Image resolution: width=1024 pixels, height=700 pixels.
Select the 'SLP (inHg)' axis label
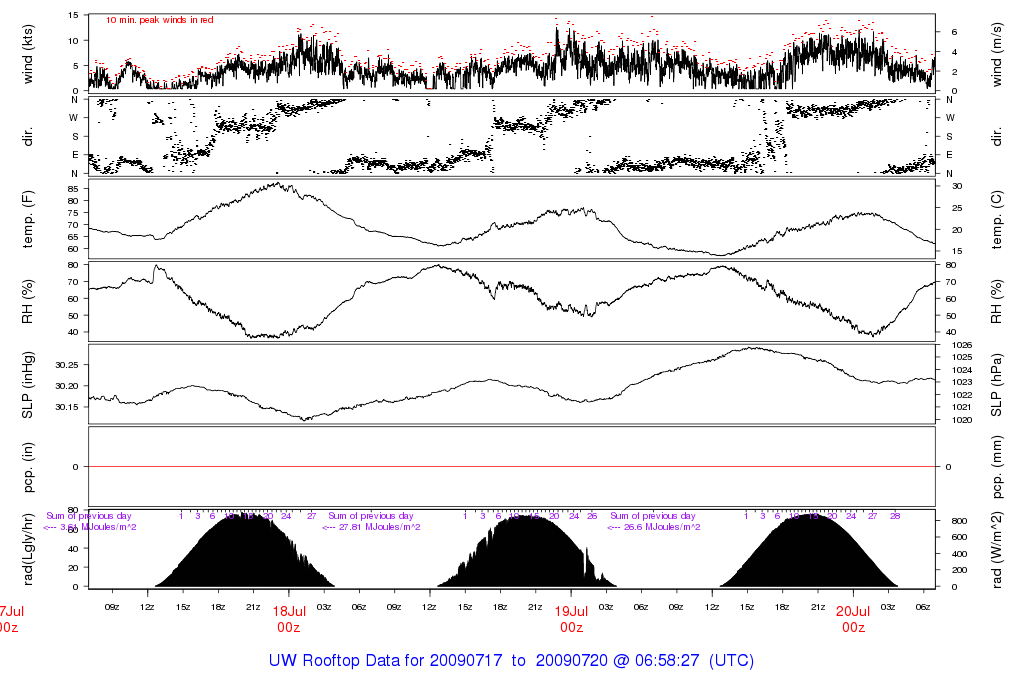point(28,385)
